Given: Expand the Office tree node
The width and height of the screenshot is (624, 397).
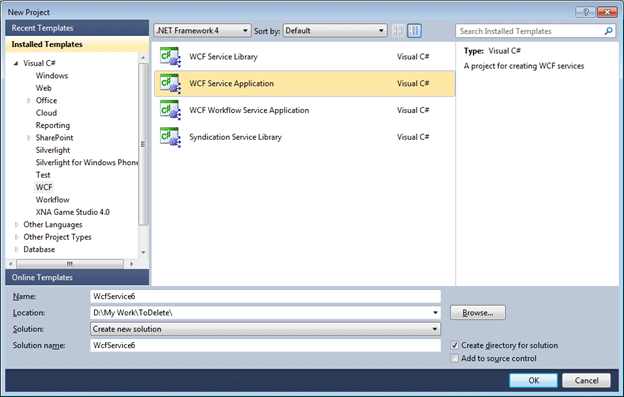Looking at the screenshot, I should pyautogui.click(x=29, y=101).
